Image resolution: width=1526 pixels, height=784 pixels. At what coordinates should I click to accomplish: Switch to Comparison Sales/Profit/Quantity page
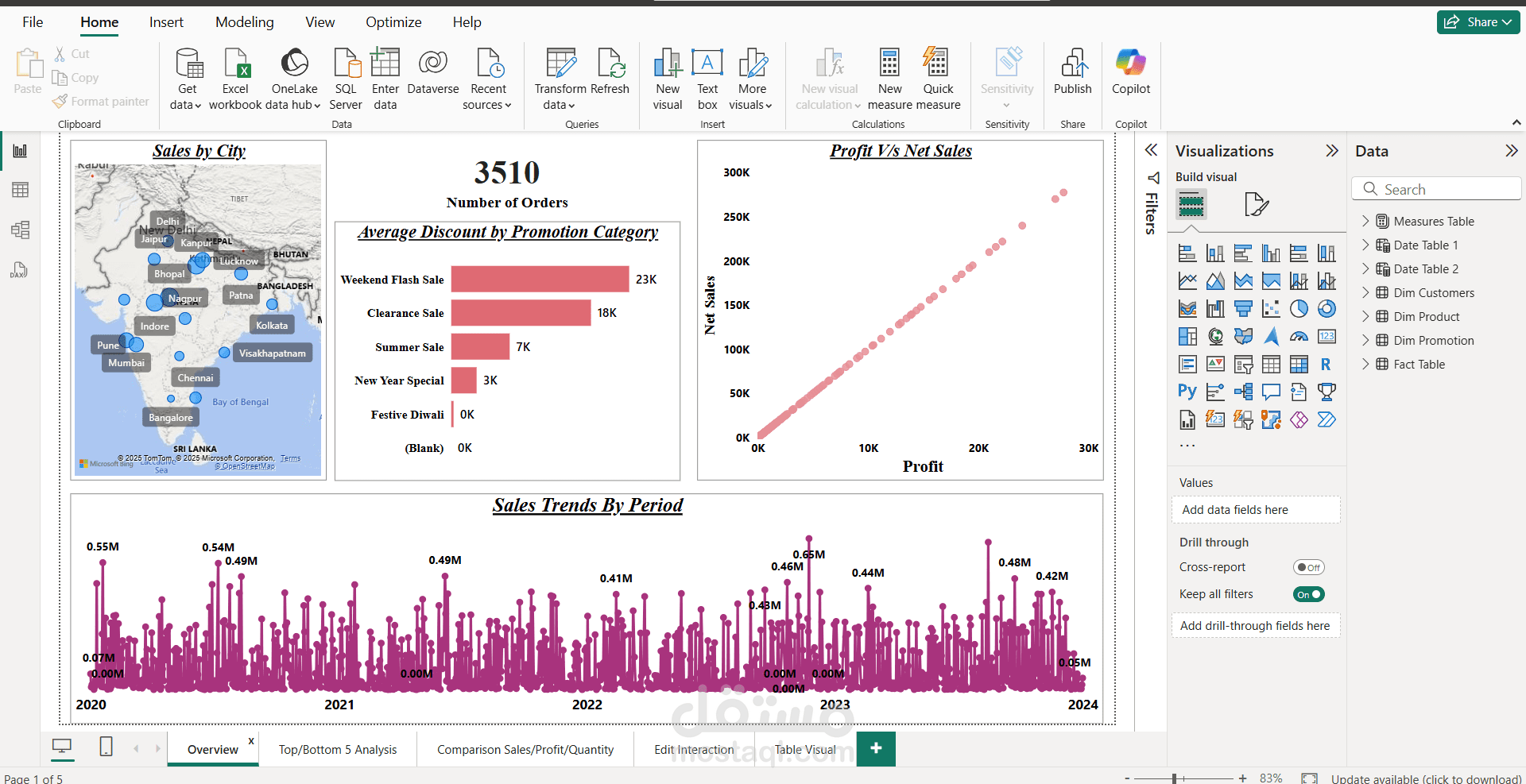(525, 749)
